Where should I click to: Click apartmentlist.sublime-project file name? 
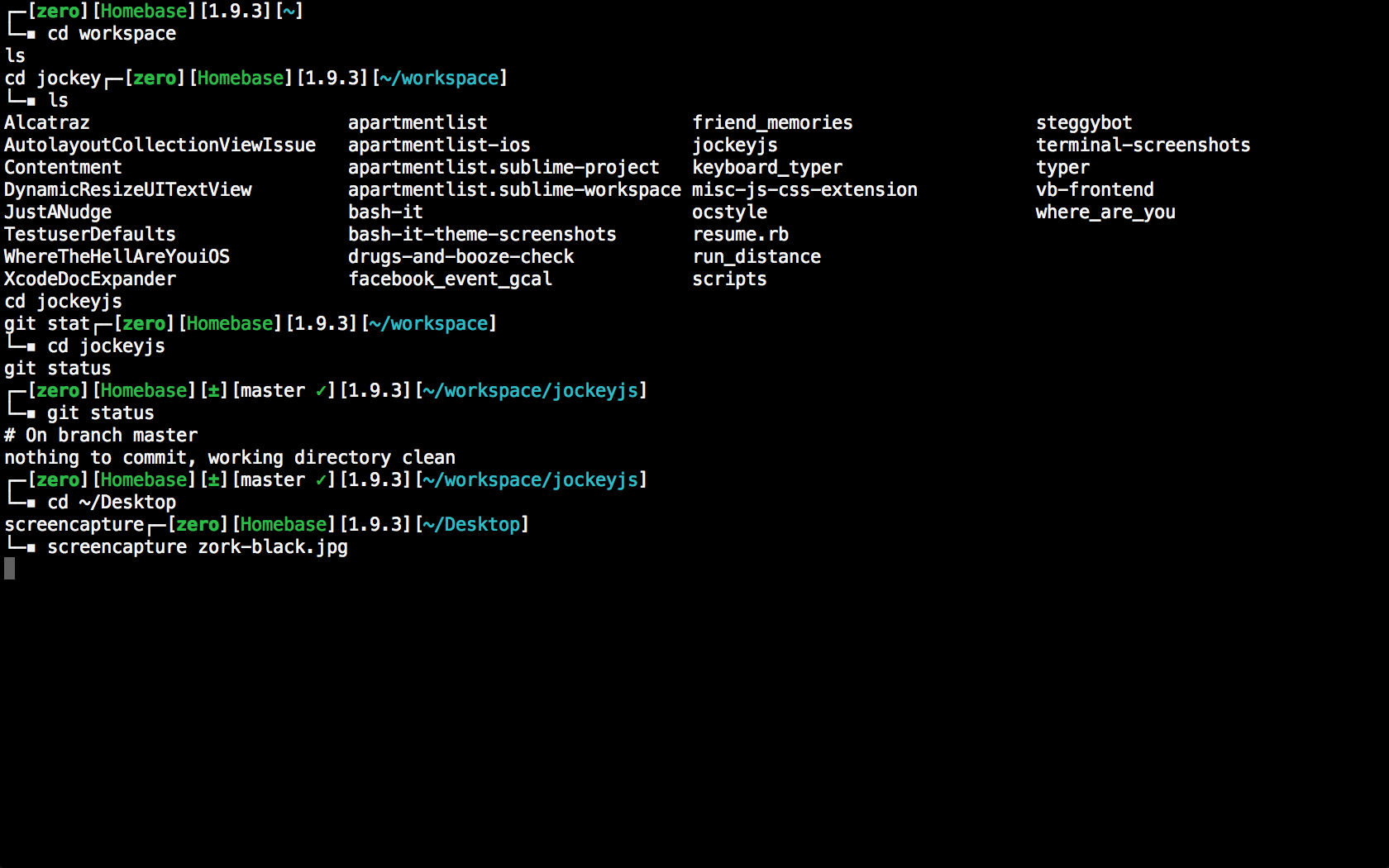pyautogui.click(x=504, y=168)
